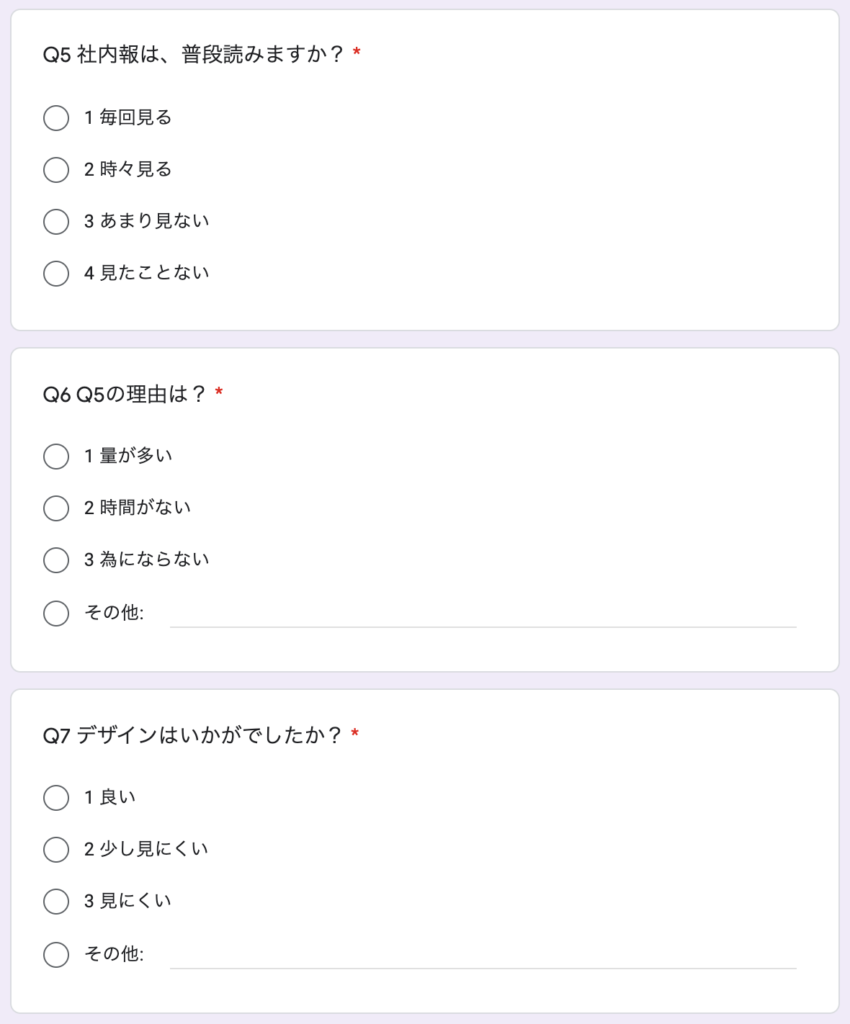Select the radio button for 1 毎回見る
This screenshot has height=1024, width=850.
pyautogui.click(x=56, y=118)
